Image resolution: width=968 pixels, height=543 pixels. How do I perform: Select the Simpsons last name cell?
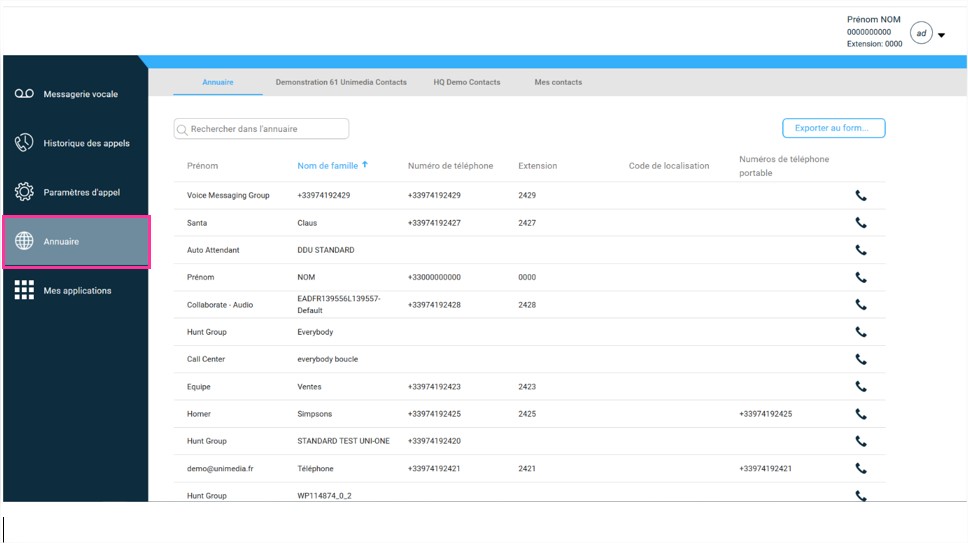(x=314, y=414)
